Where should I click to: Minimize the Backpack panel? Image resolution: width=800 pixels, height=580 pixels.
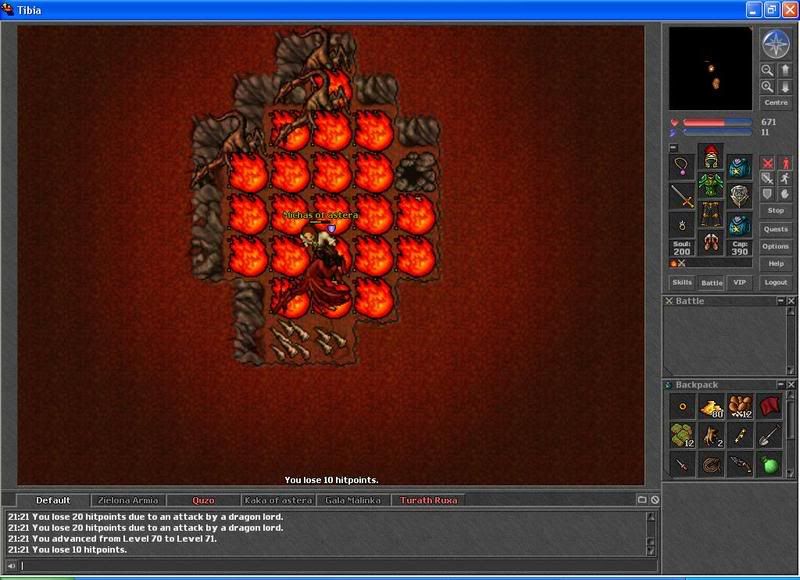(781, 385)
